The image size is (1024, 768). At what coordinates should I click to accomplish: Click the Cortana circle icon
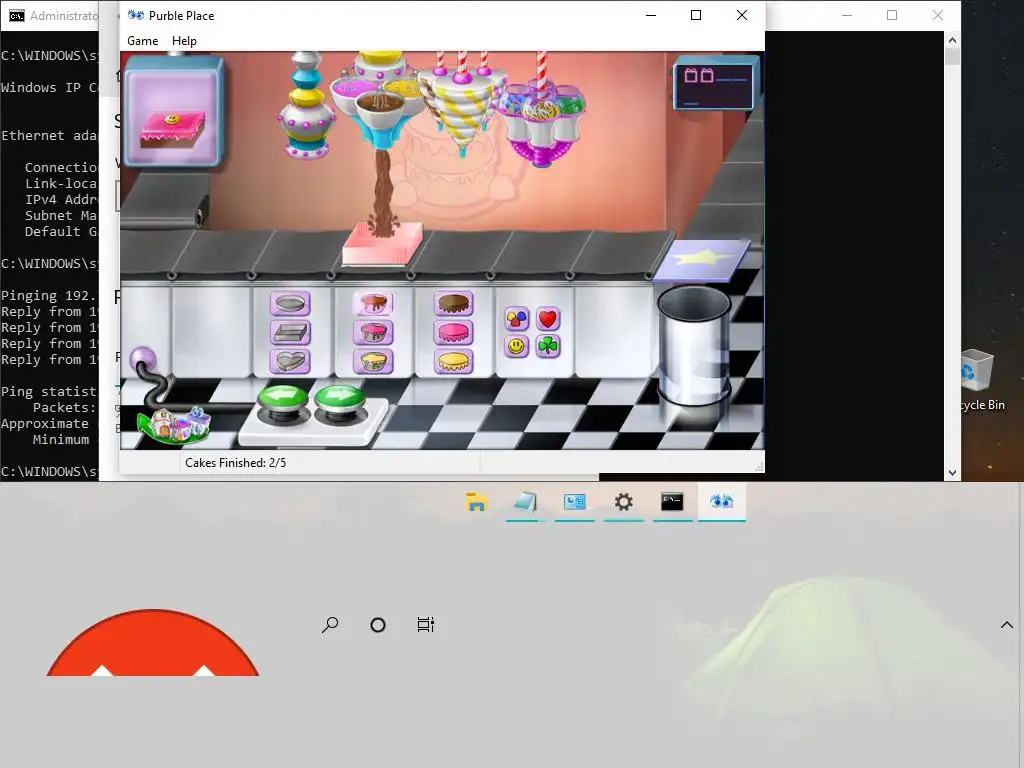click(377, 625)
